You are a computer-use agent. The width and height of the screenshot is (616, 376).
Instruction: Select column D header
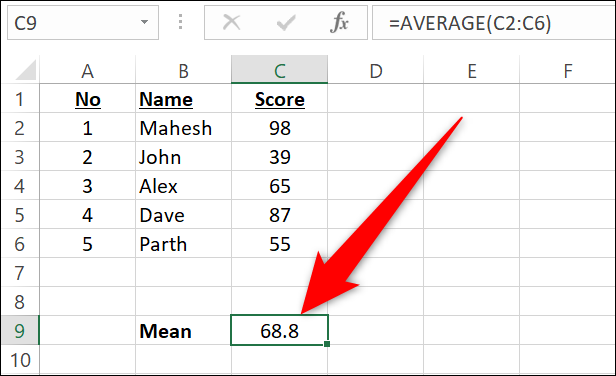(x=376, y=70)
